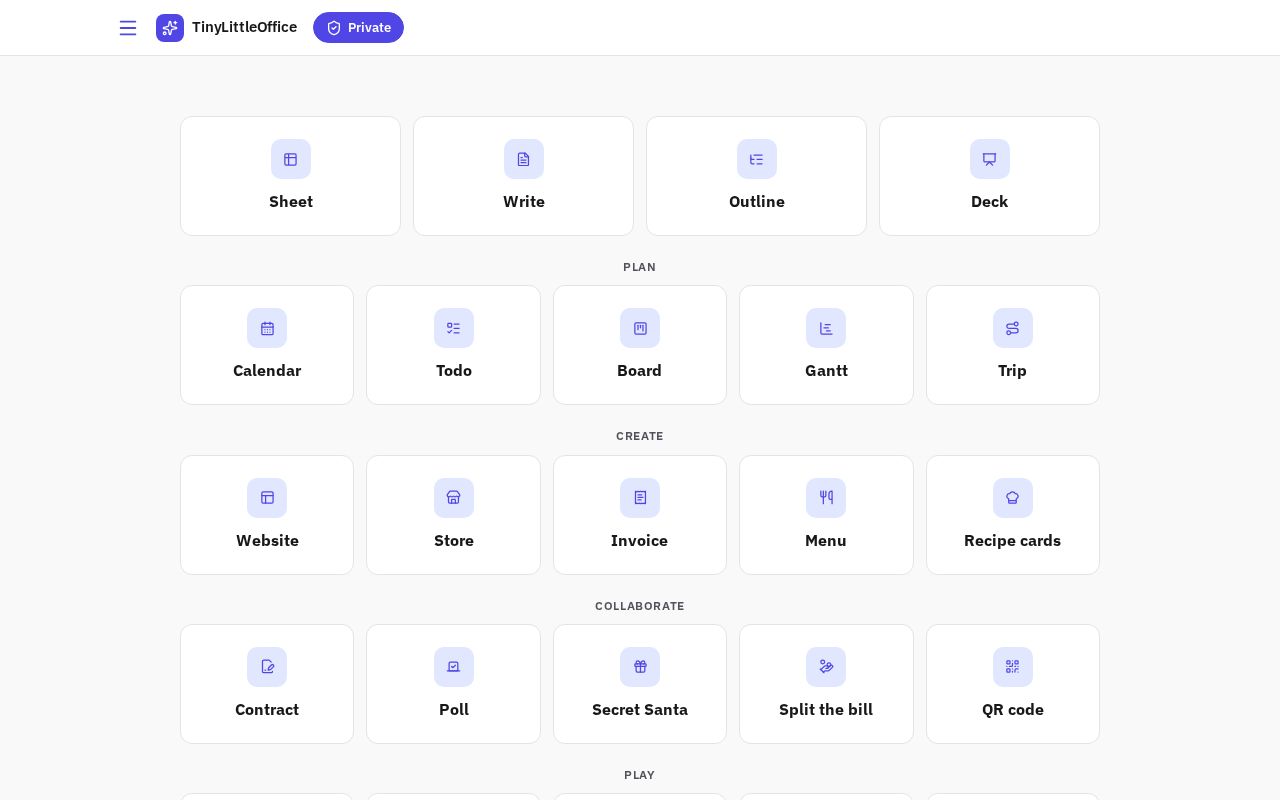This screenshot has height=800, width=1280.
Task: Click the Gantt label text
Action: click(x=826, y=371)
